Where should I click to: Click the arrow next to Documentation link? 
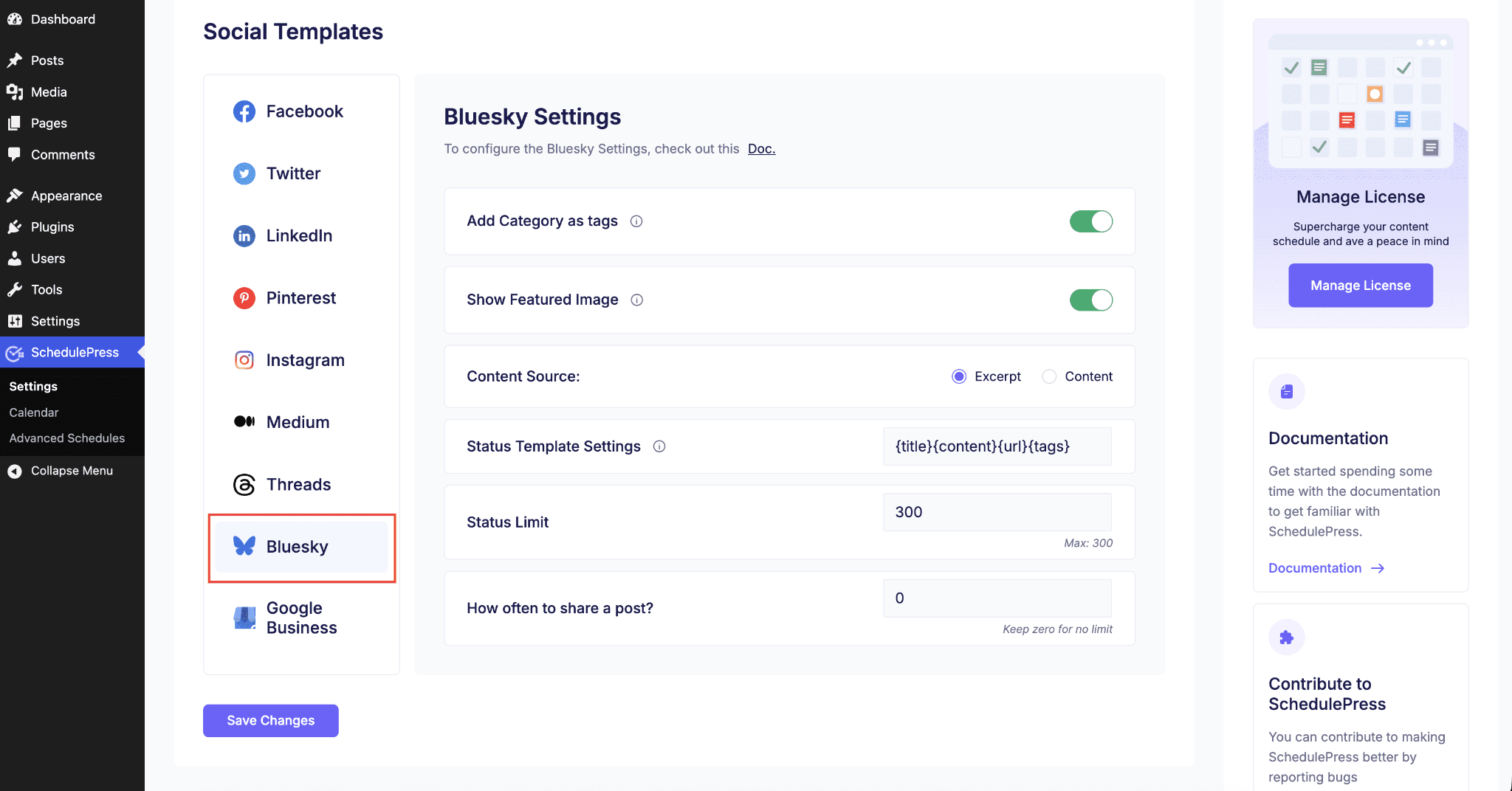[1378, 568]
